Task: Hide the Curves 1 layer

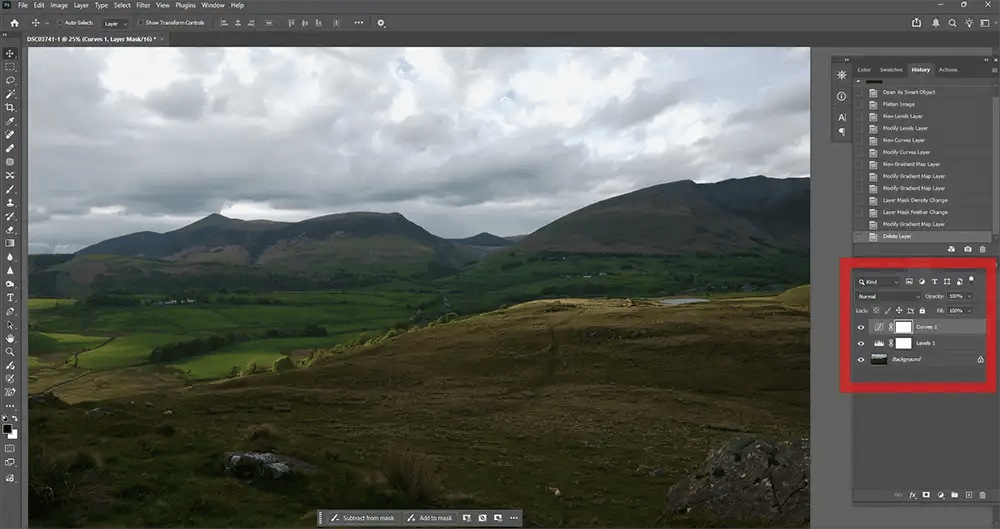Action: (x=861, y=327)
